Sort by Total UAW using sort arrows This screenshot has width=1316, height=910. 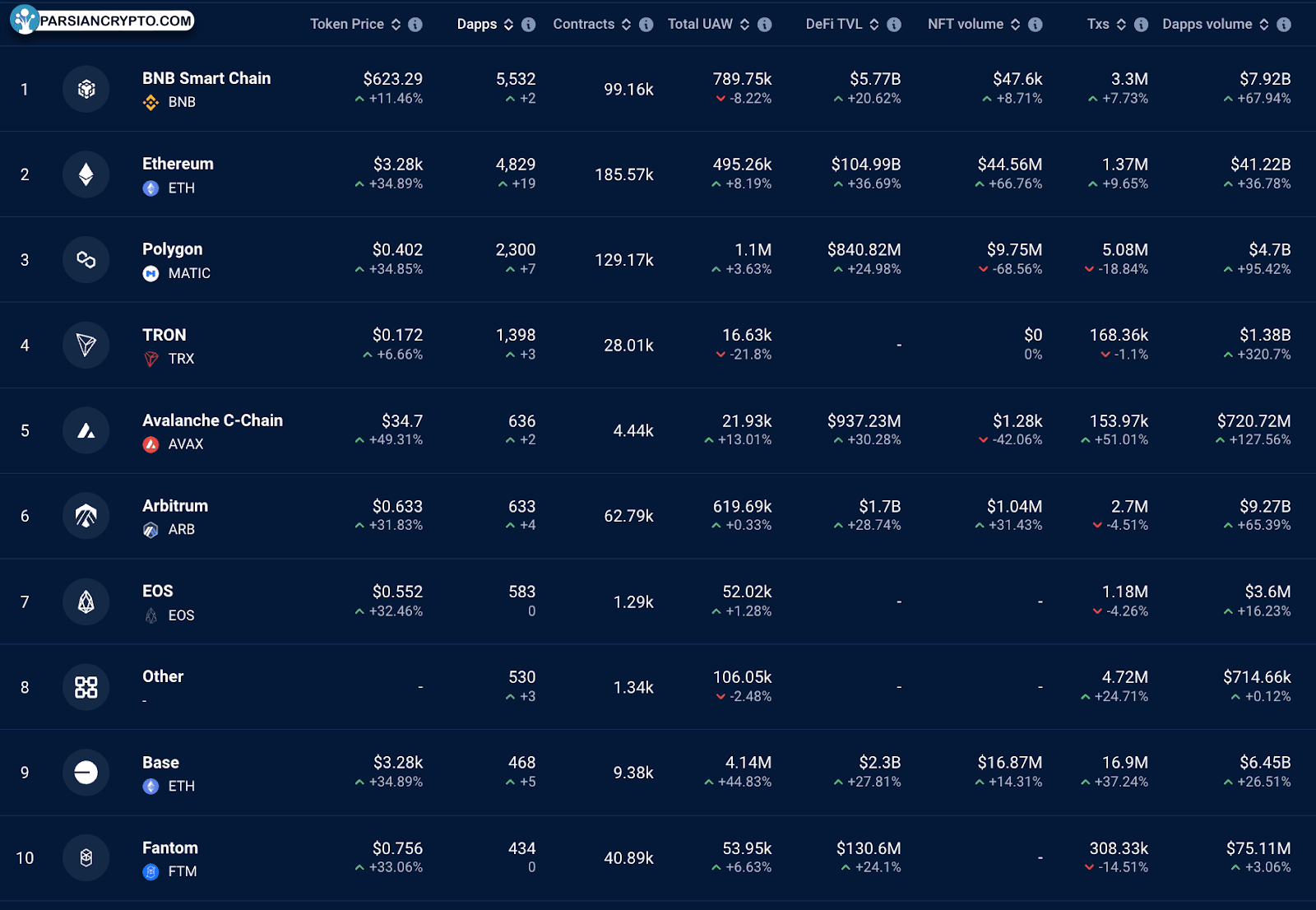pyautogui.click(x=745, y=25)
